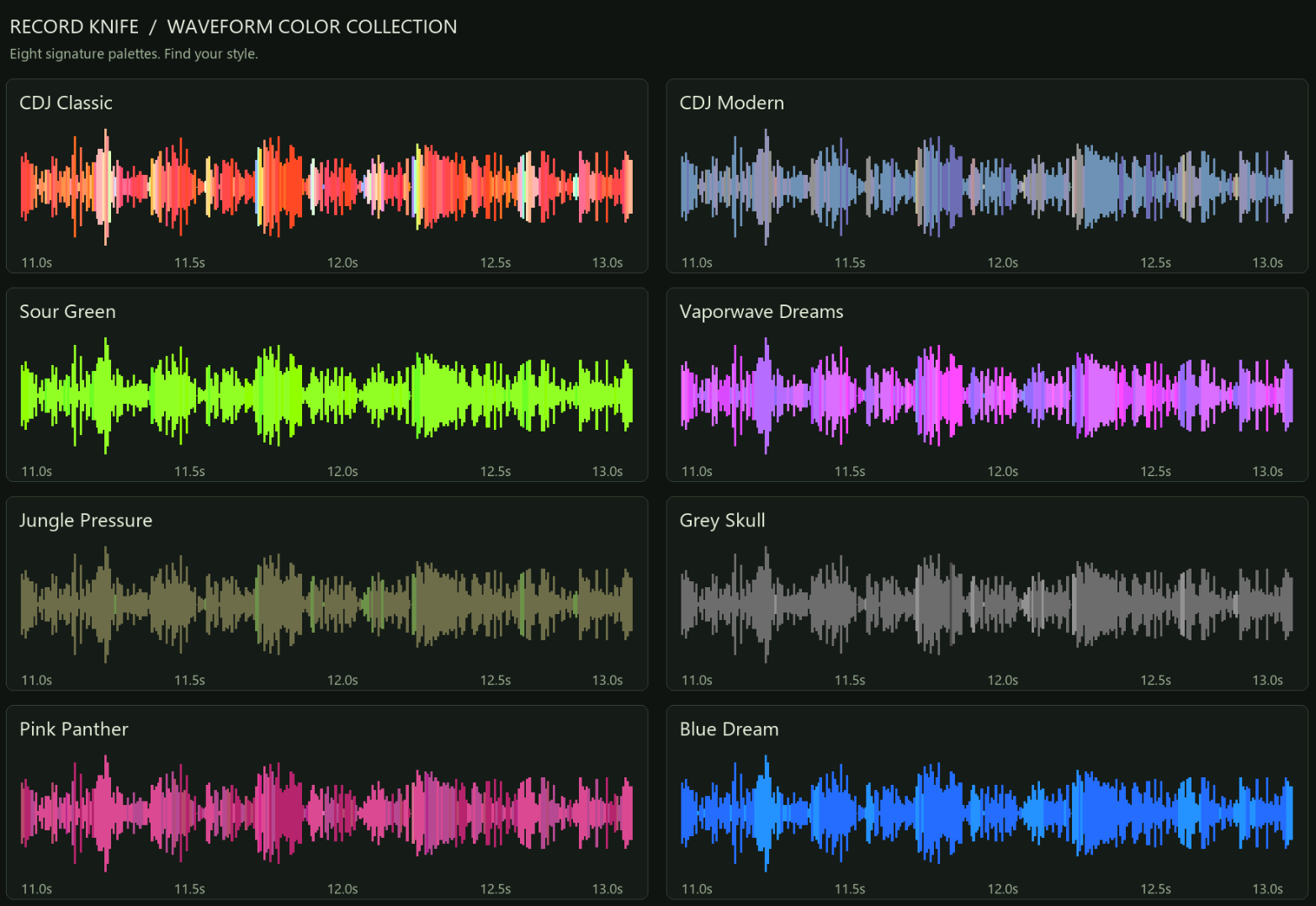
Task: Click the 12.0s marker under Jungle Pressure
Action: coord(342,680)
